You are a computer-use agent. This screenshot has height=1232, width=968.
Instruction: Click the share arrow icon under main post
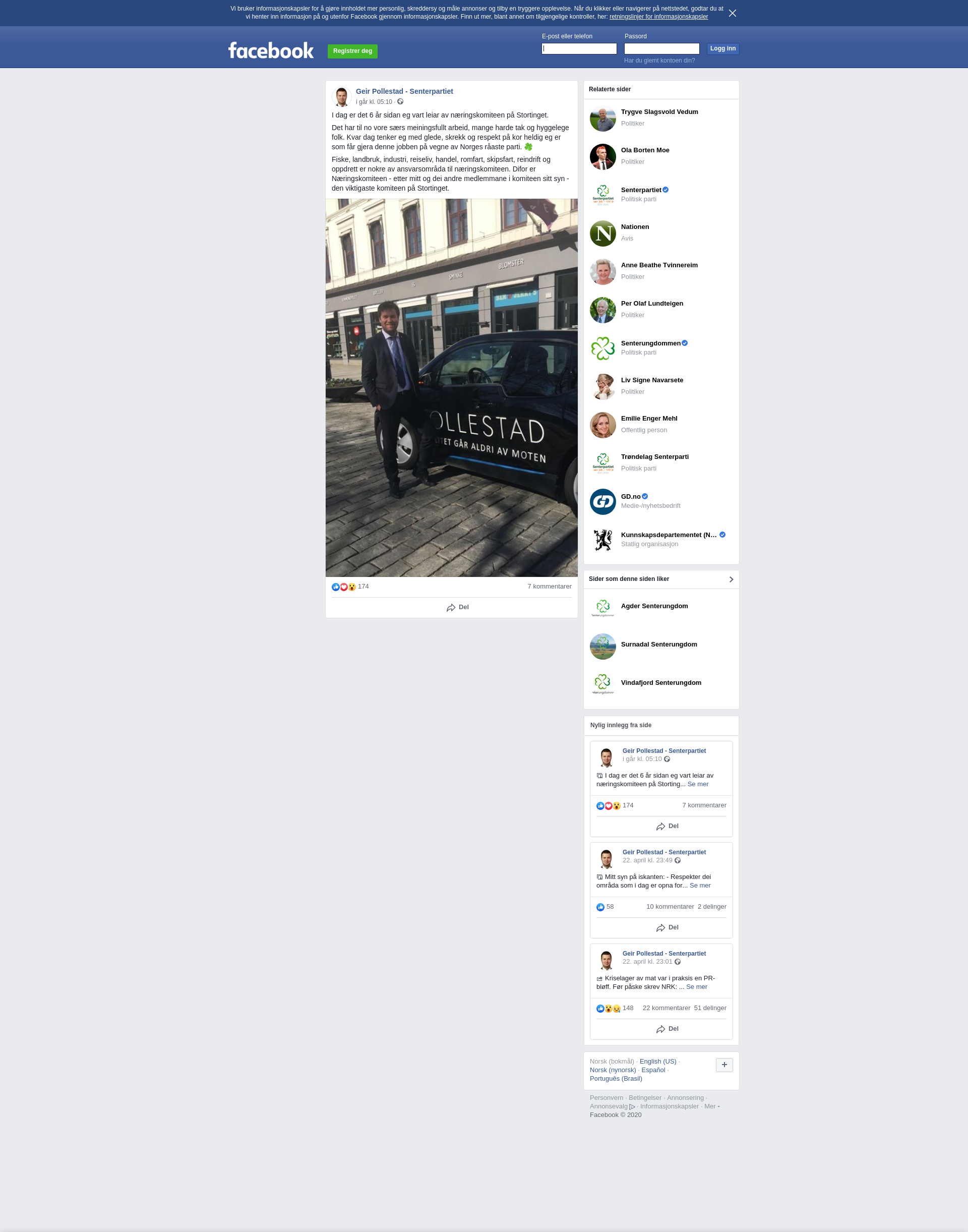[451, 607]
